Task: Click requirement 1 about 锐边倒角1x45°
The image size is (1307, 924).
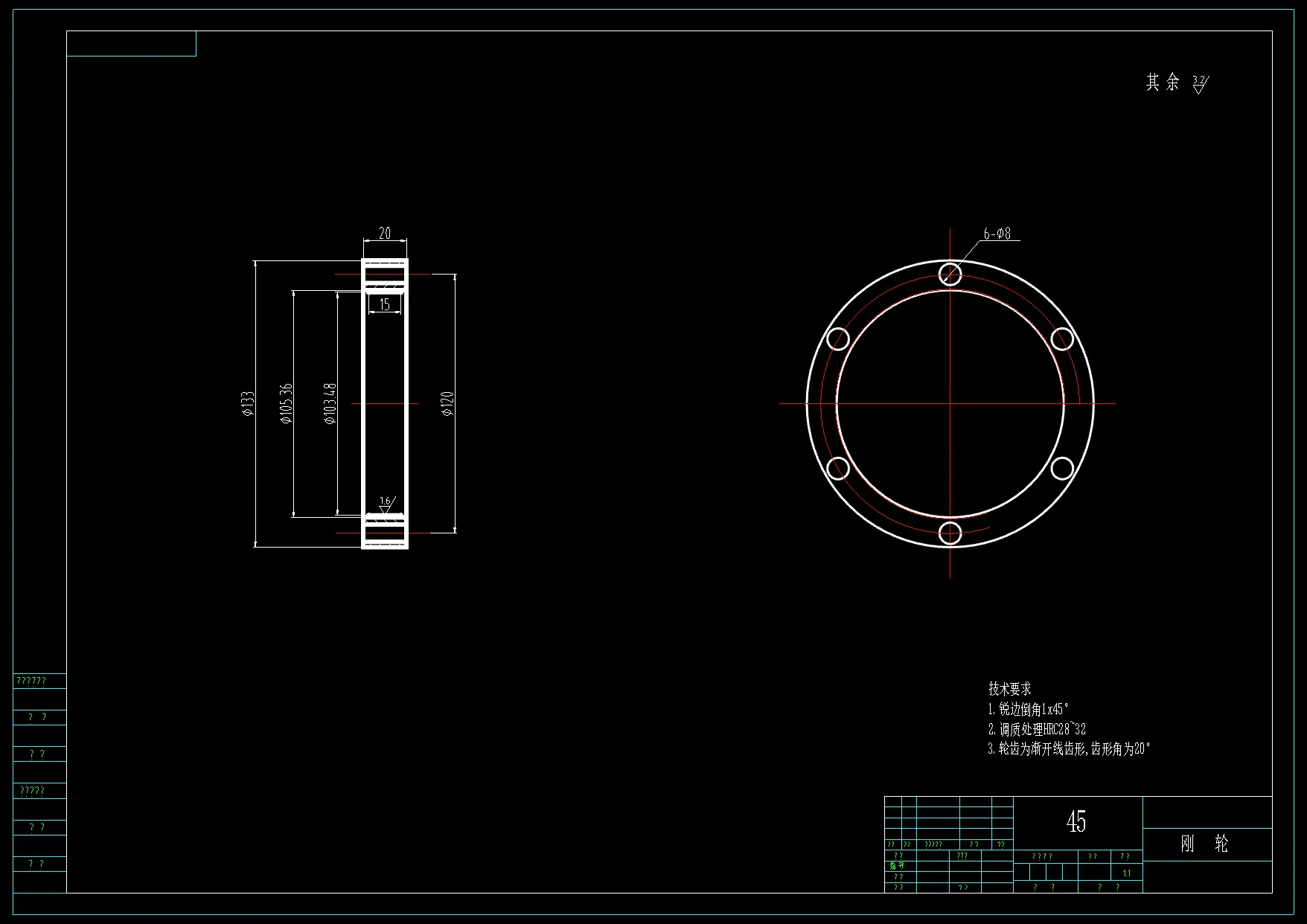Action: click(x=1028, y=709)
